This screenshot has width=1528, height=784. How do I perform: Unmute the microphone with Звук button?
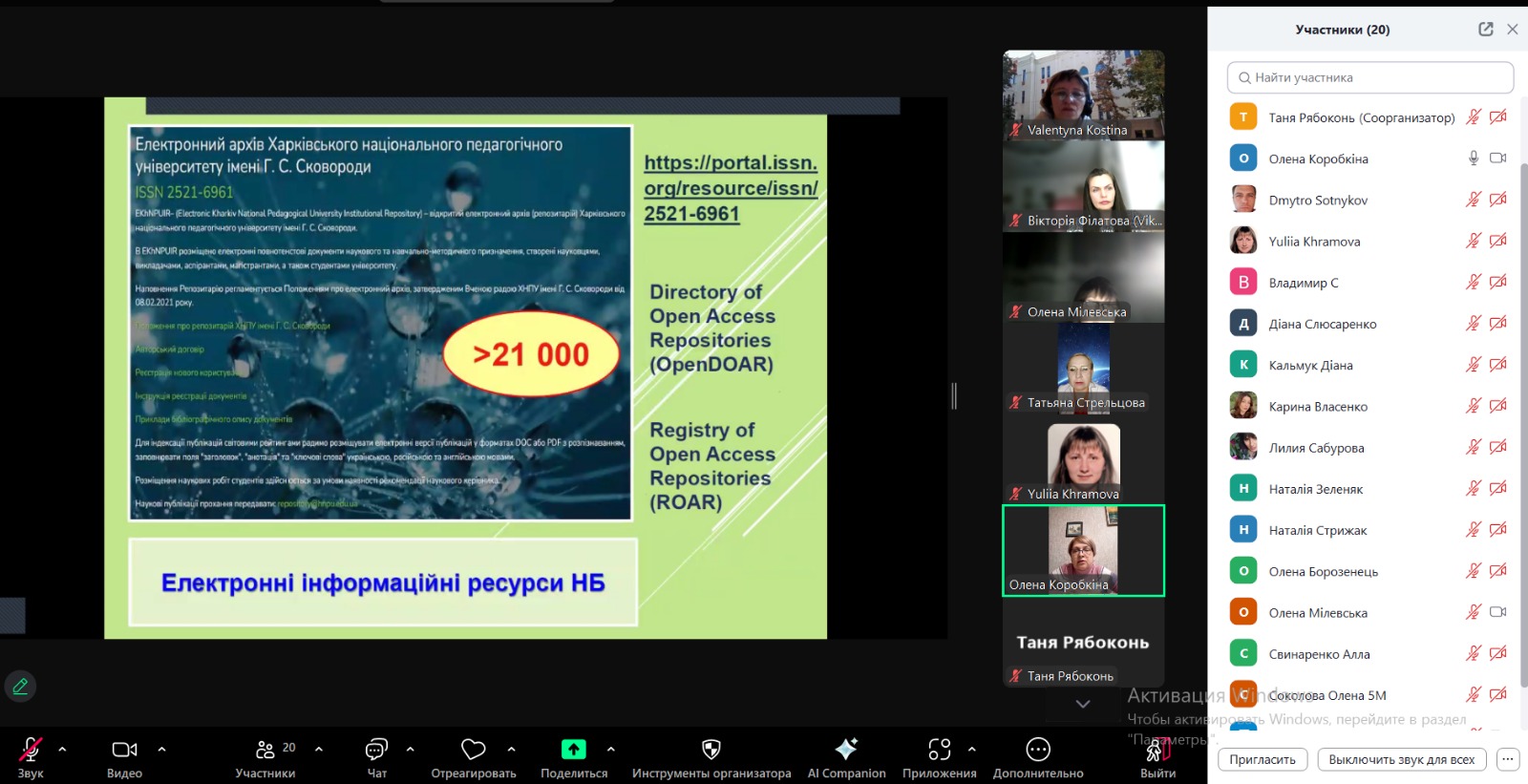coord(31,750)
